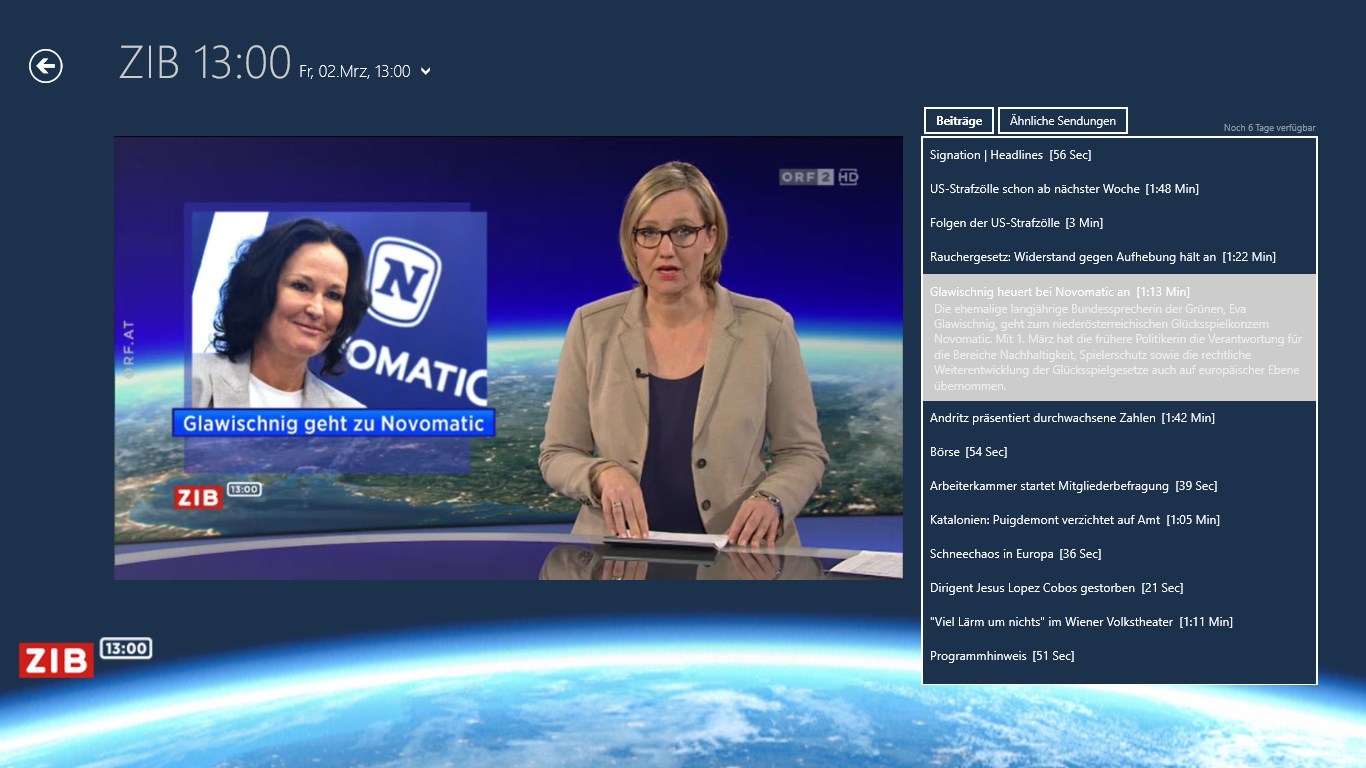The image size is (1366, 768).
Task: Click the ZIB 13:00 programme title
Action: pos(205,63)
